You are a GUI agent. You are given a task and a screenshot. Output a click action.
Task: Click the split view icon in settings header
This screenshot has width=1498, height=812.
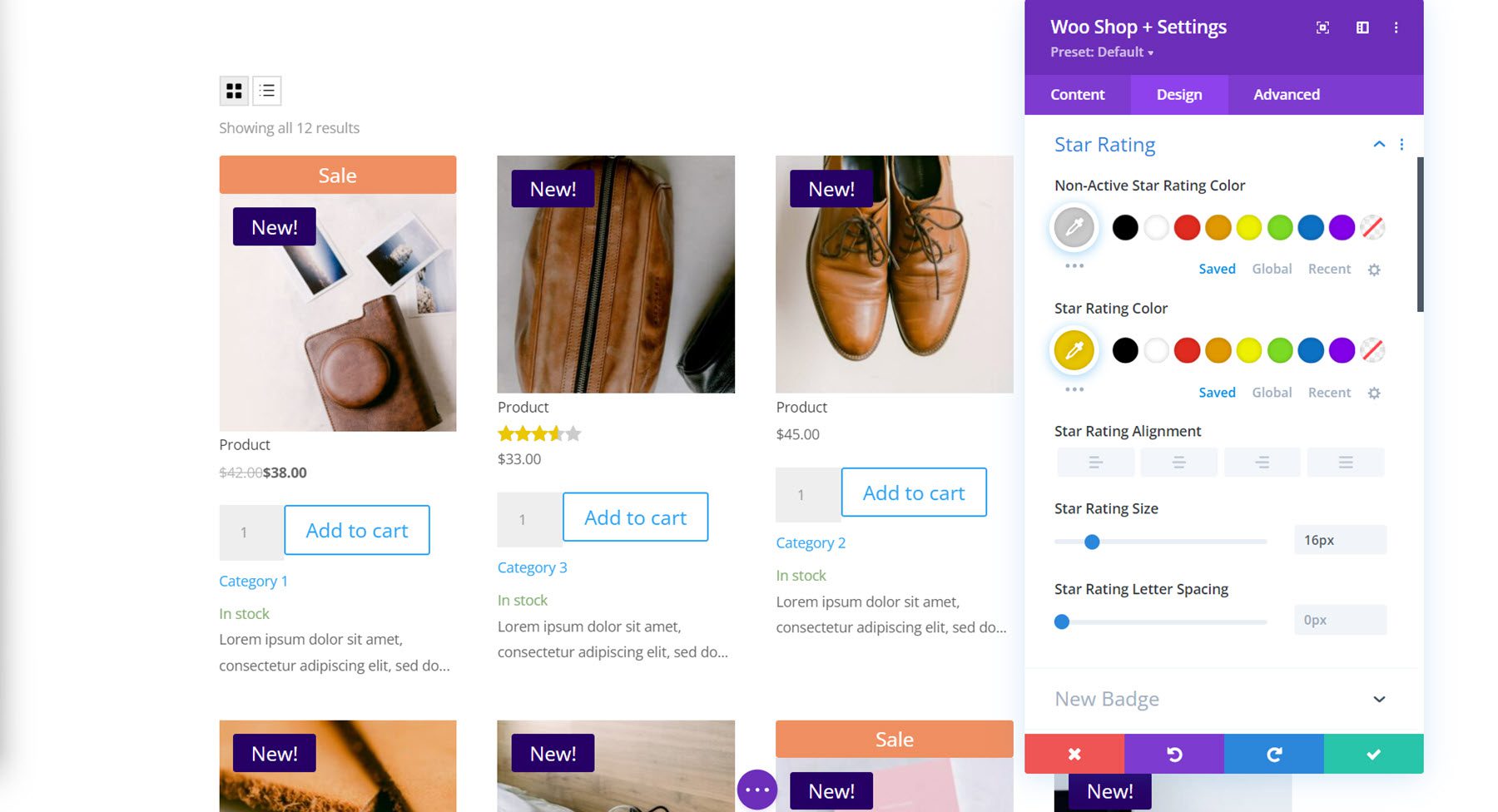tap(1362, 27)
